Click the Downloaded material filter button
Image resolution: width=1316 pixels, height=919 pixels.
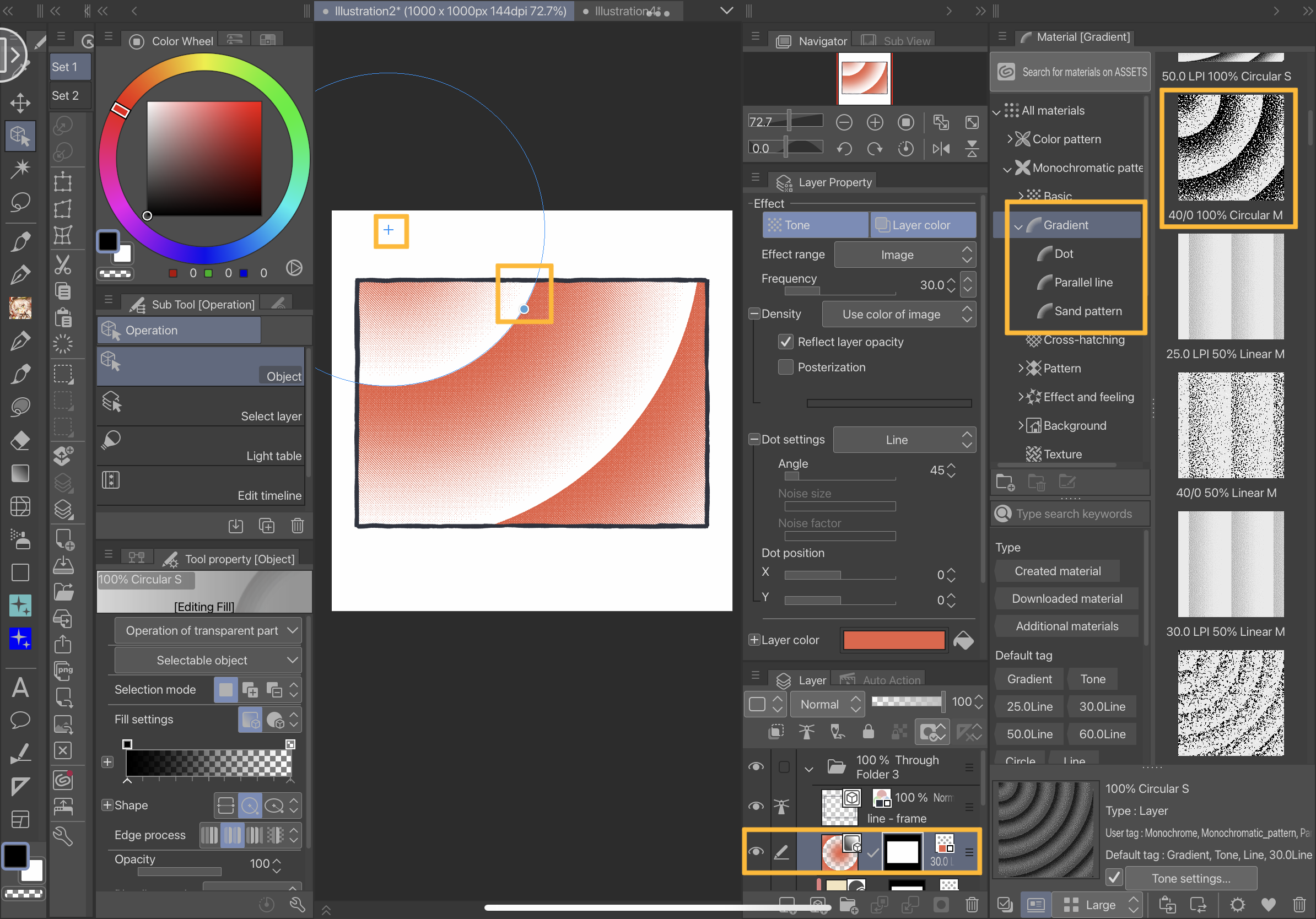pos(1066,599)
